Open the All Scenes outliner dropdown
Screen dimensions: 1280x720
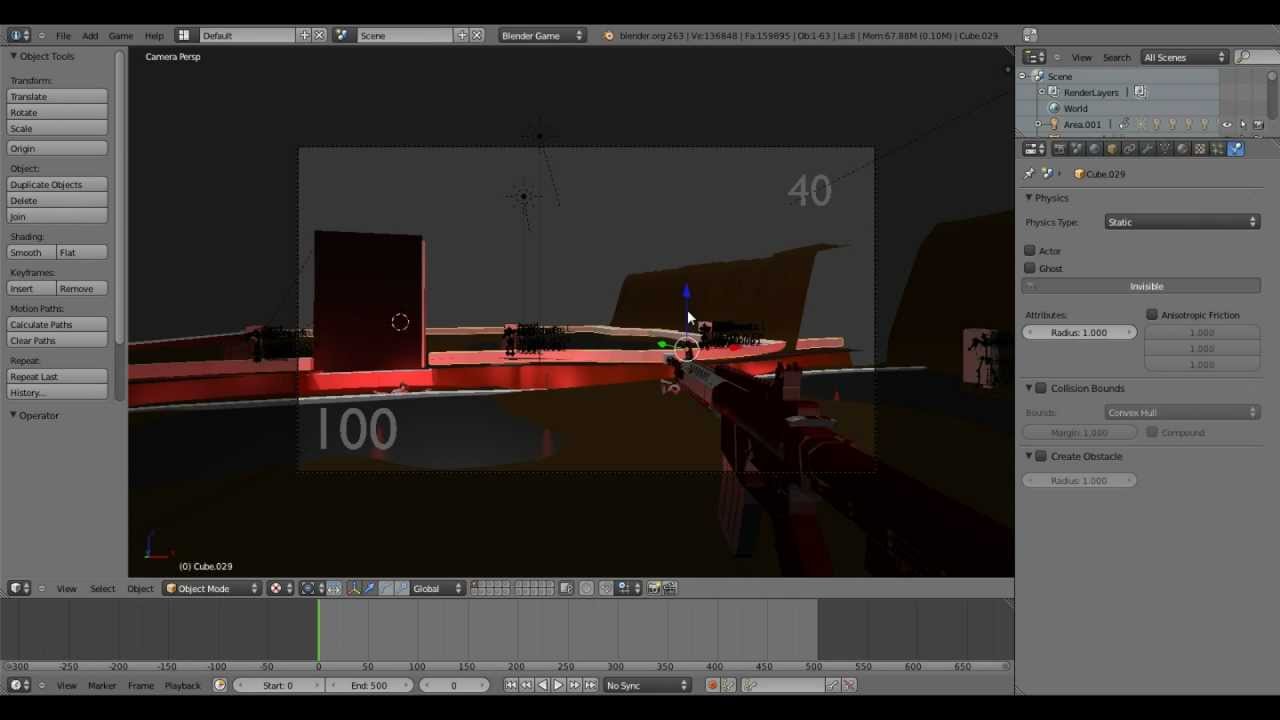1184,57
